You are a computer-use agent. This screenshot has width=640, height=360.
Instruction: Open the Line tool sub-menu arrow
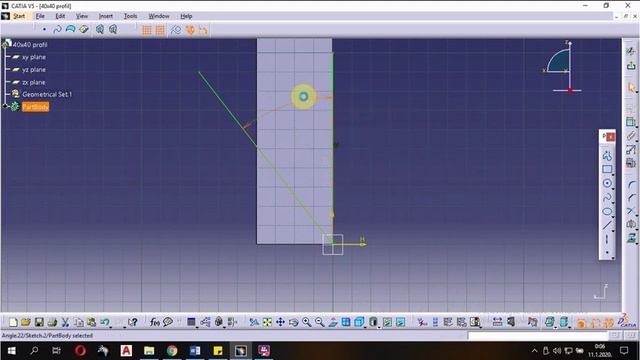coord(613,231)
